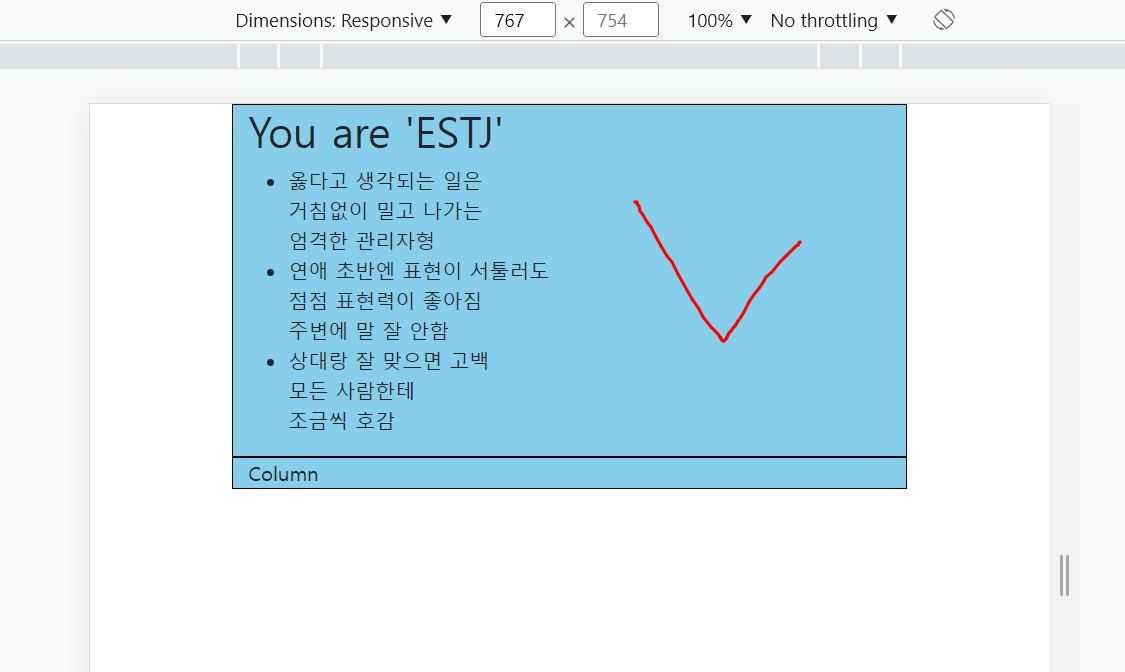
Task: Select the bullet line starting 옳다고 생각되는
Action: (x=384, y=181)
